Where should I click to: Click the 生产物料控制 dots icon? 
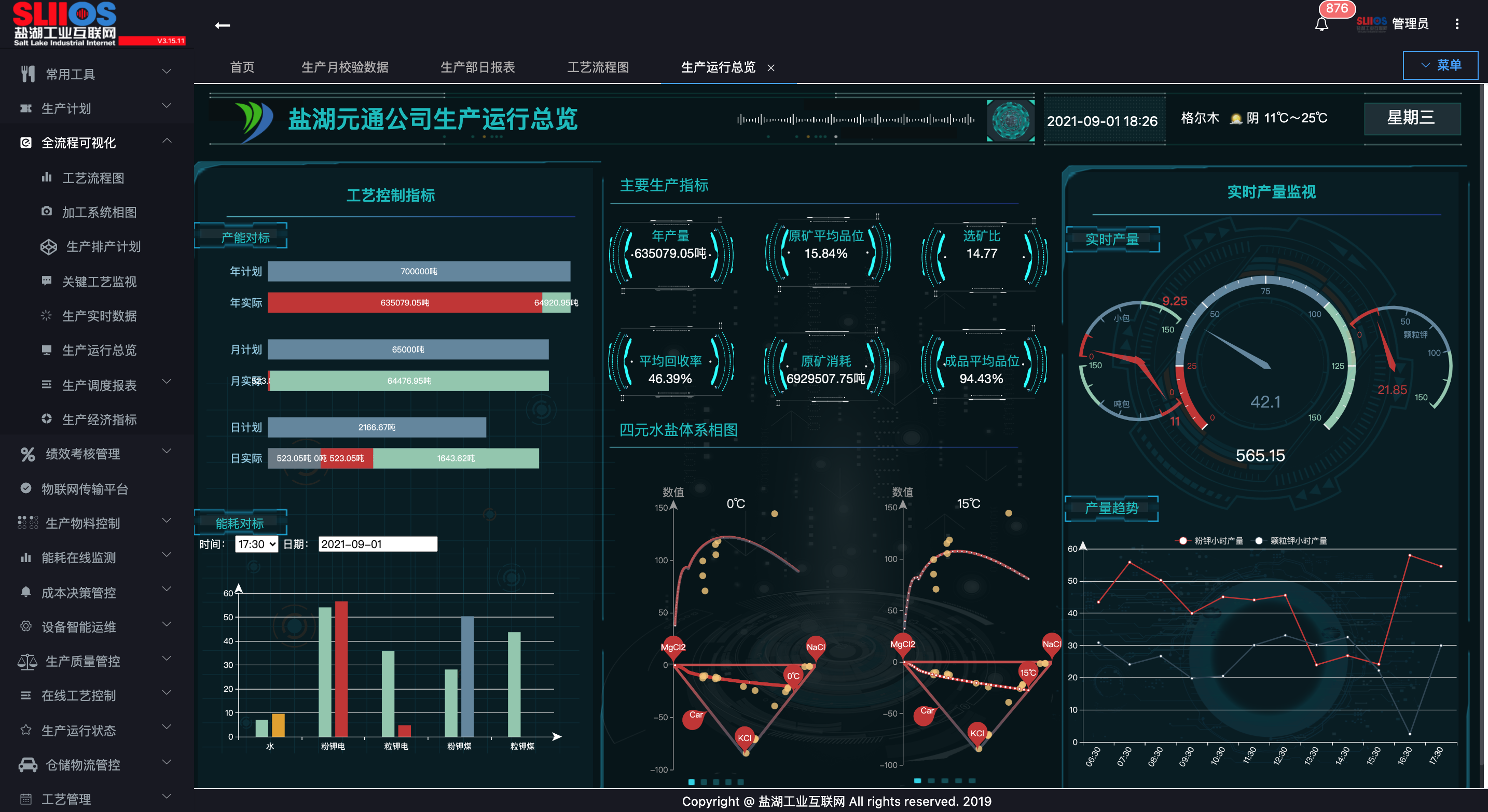[27, 522]
